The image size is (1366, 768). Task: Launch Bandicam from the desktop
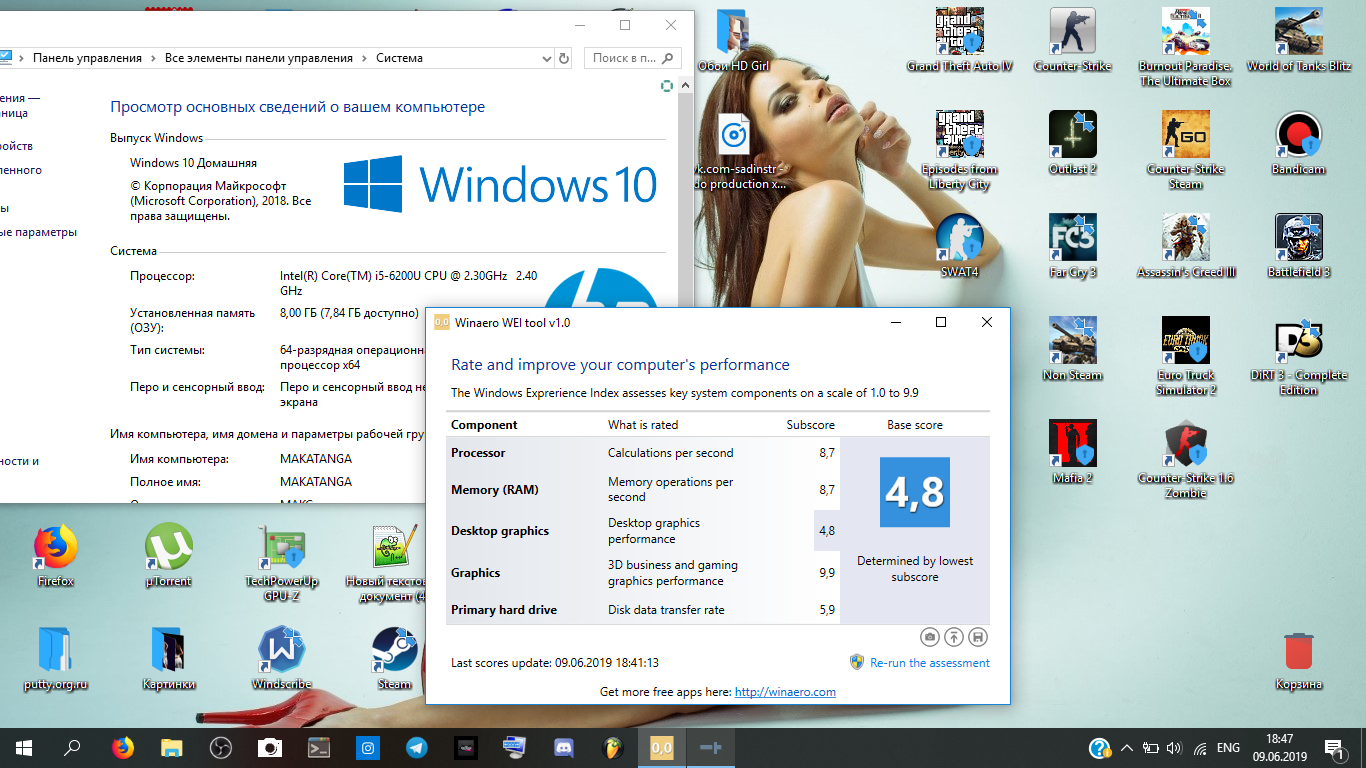point(1299,143)
